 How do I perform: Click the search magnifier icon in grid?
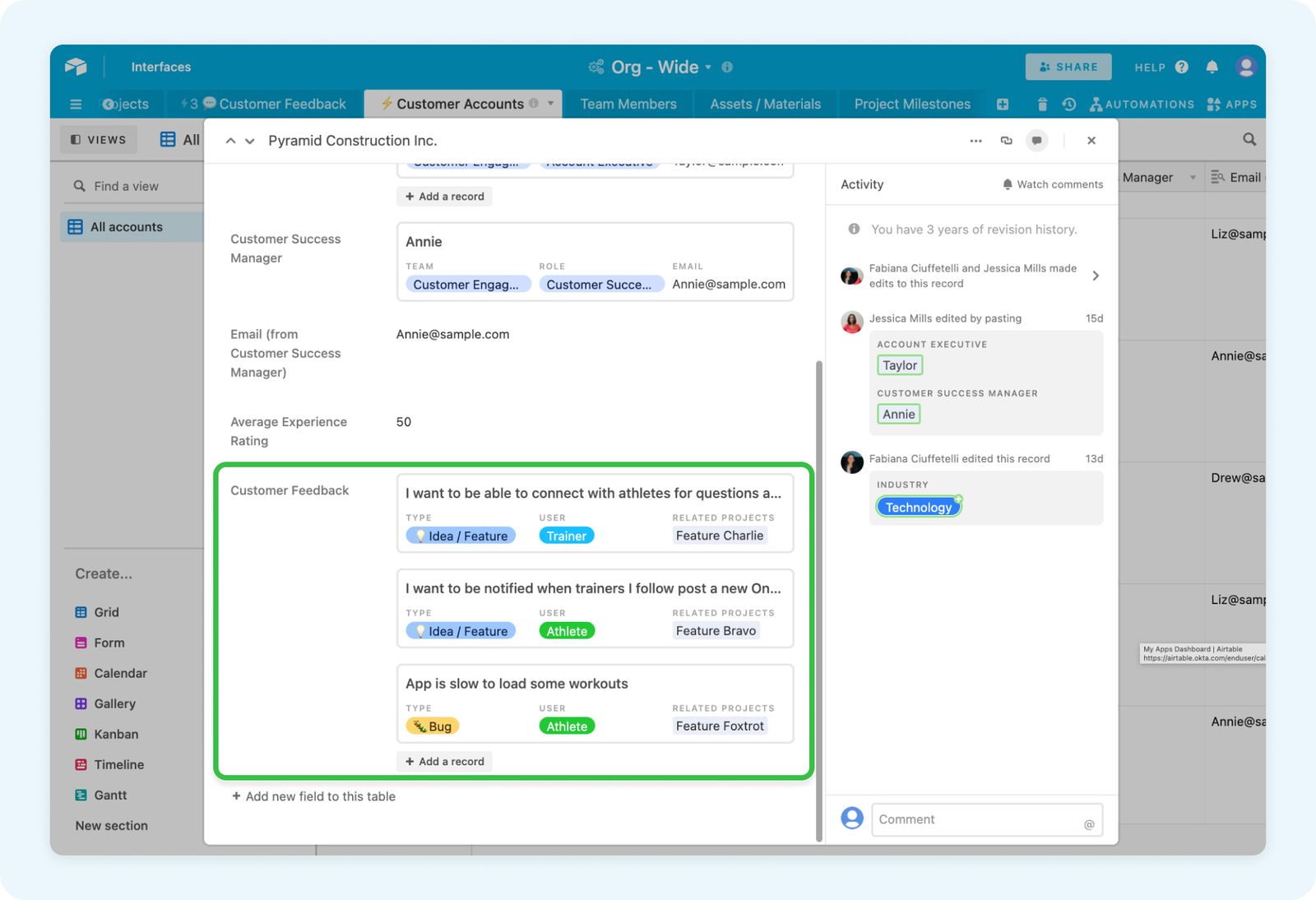click(x=1249, y=140)
